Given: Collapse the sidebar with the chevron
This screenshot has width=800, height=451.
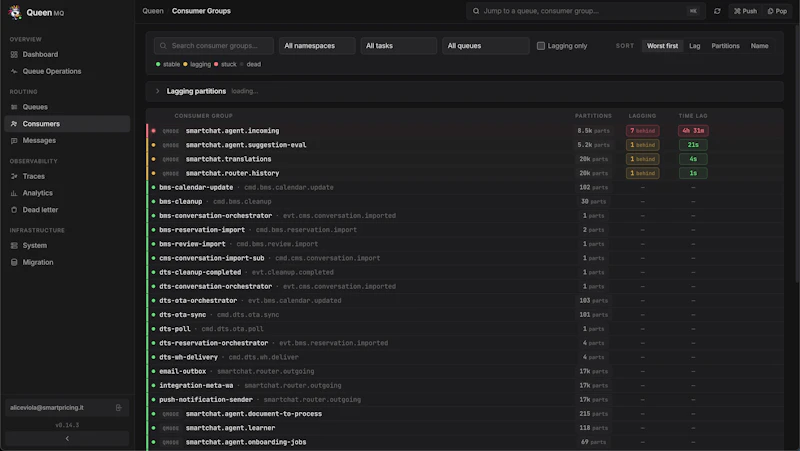Looking at the screenshot, I should pos(67,438).
